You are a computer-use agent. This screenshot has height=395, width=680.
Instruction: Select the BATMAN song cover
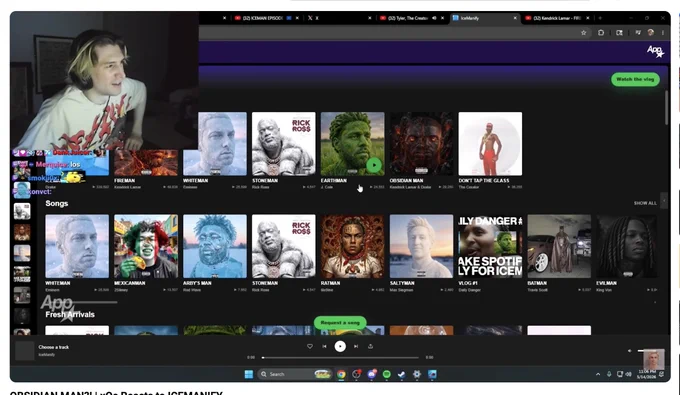pos(559,246)
